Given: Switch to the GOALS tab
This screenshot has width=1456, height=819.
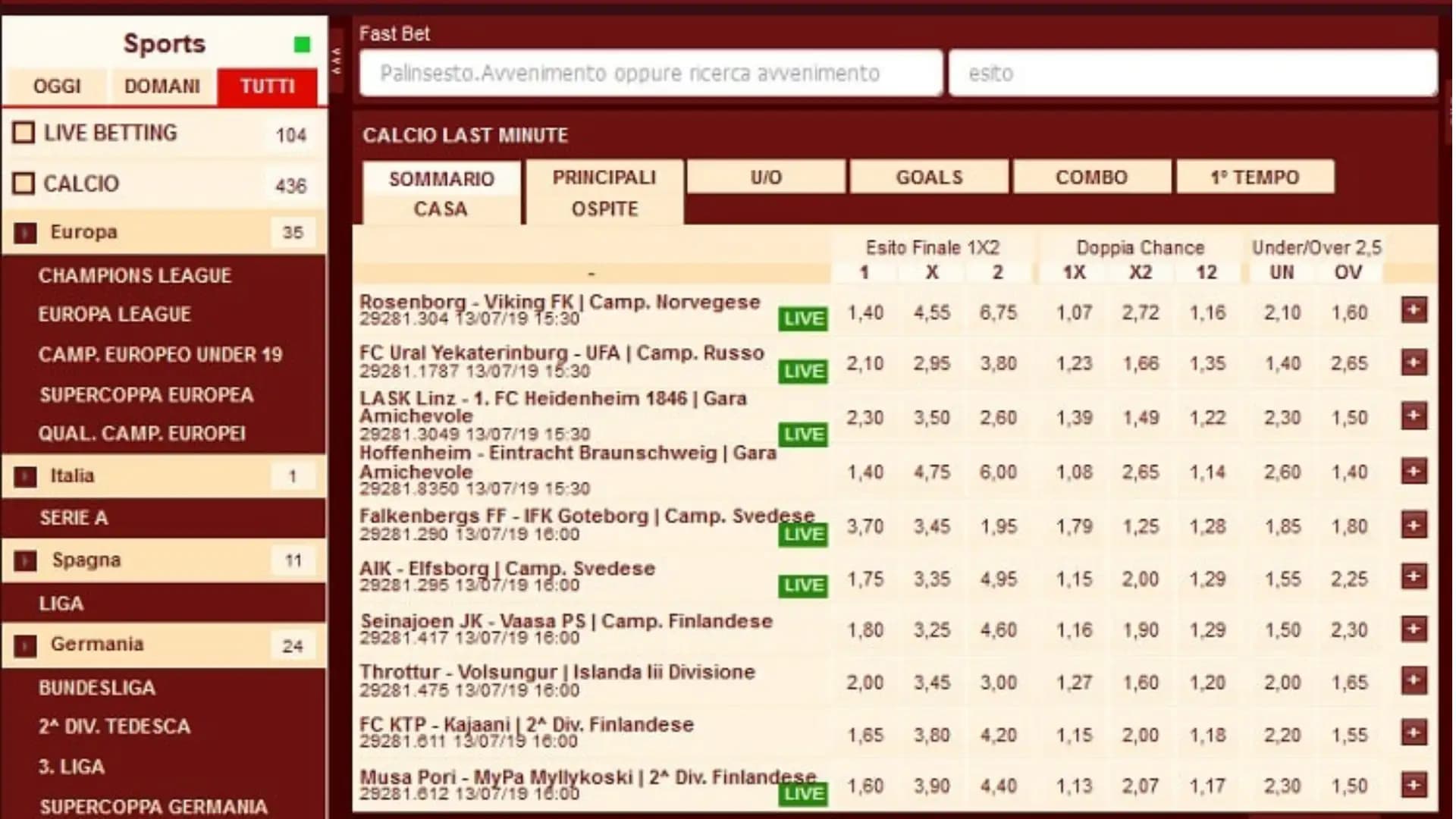Looking at the screenshot, I should click(929, 177).
